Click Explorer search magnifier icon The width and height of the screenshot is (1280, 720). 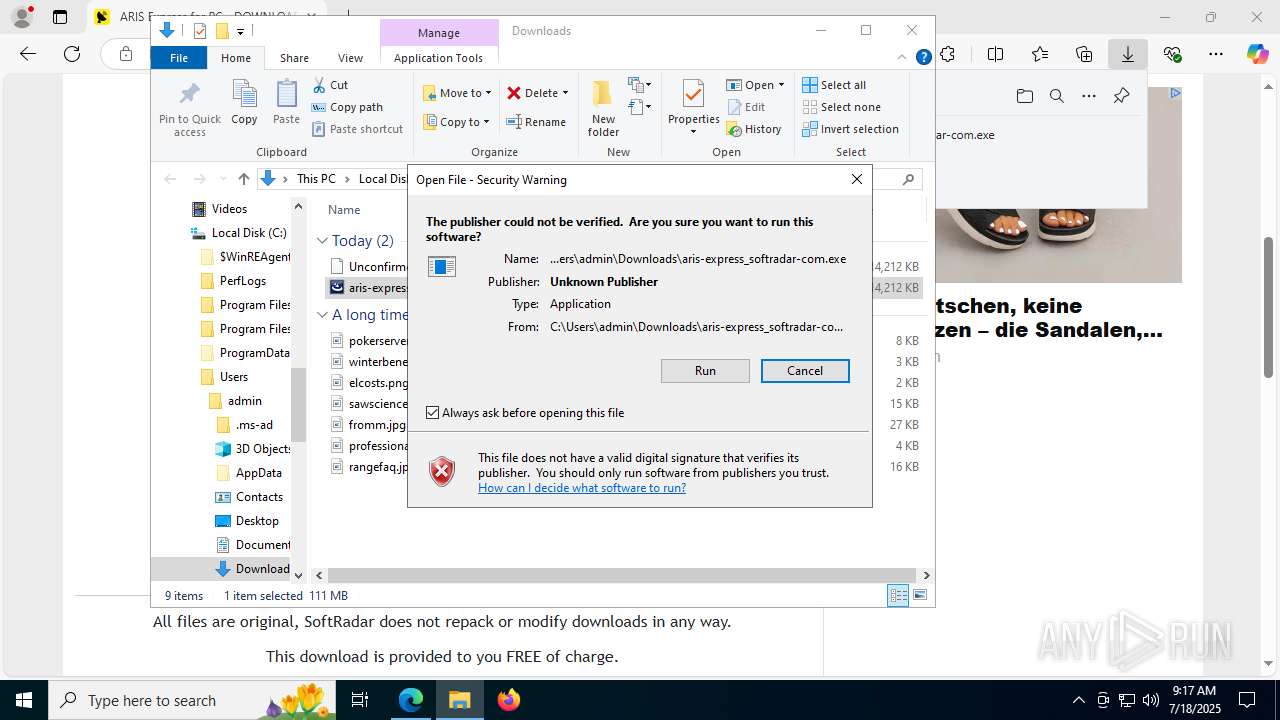(908, 179)
